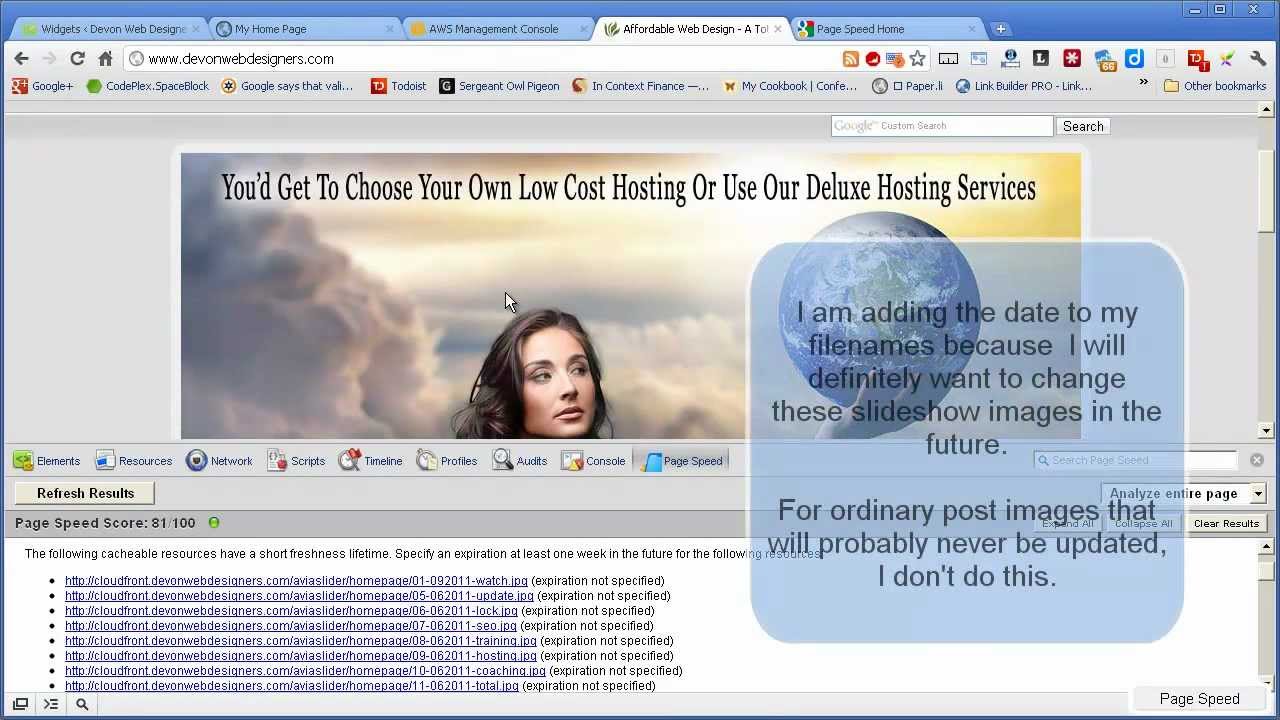The image size is (1280, 720).
Task: Open the Network panel
Action: click(x=219, y=461)
